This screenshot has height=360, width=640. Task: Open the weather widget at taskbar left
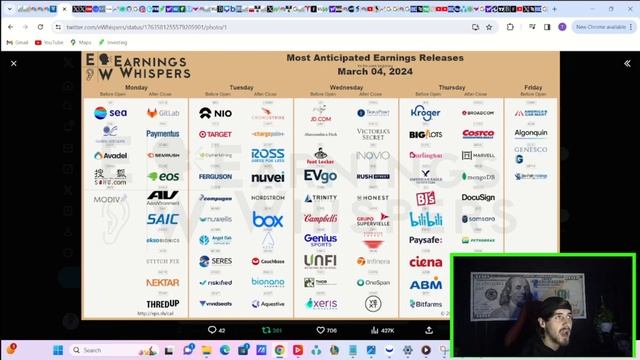click(x=11, y=349)
